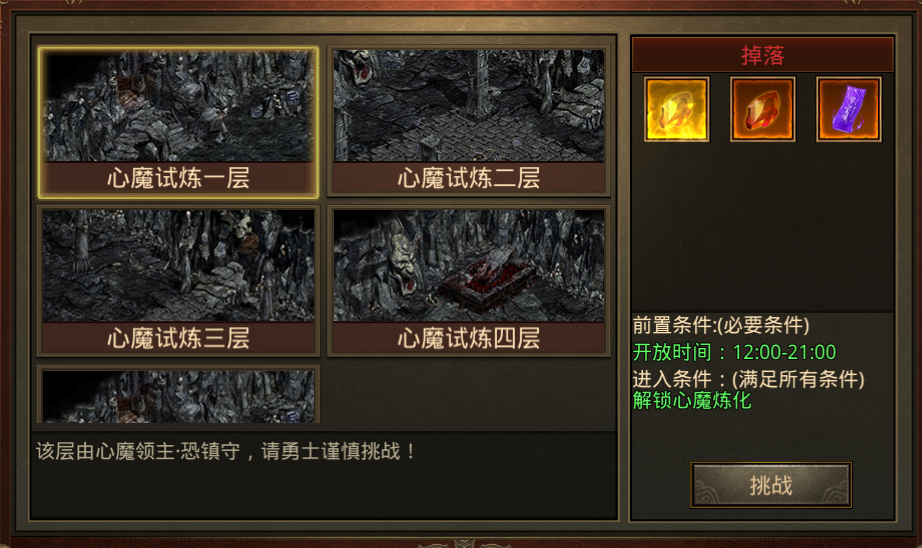Click the empty area below the drop icons
The width and height of the screenshot is (922, 548).
tap(763, 226)
